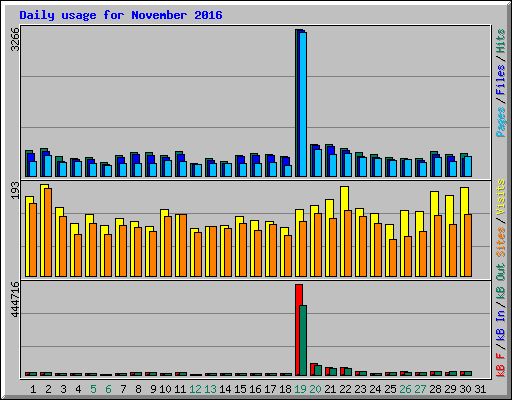Click the kB F legend label
The width and height of the screenshot is (512, 400).
(501, 365)
